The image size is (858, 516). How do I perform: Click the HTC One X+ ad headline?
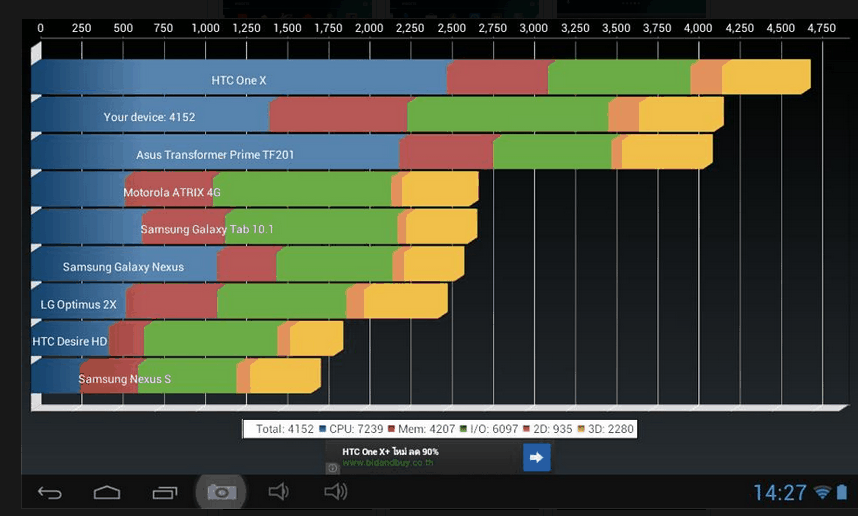point(390,451)
